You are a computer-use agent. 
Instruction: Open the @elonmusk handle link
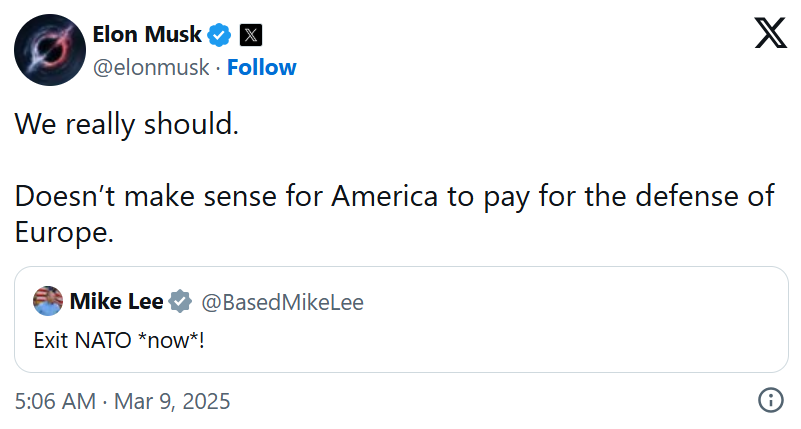coord(151,67)
